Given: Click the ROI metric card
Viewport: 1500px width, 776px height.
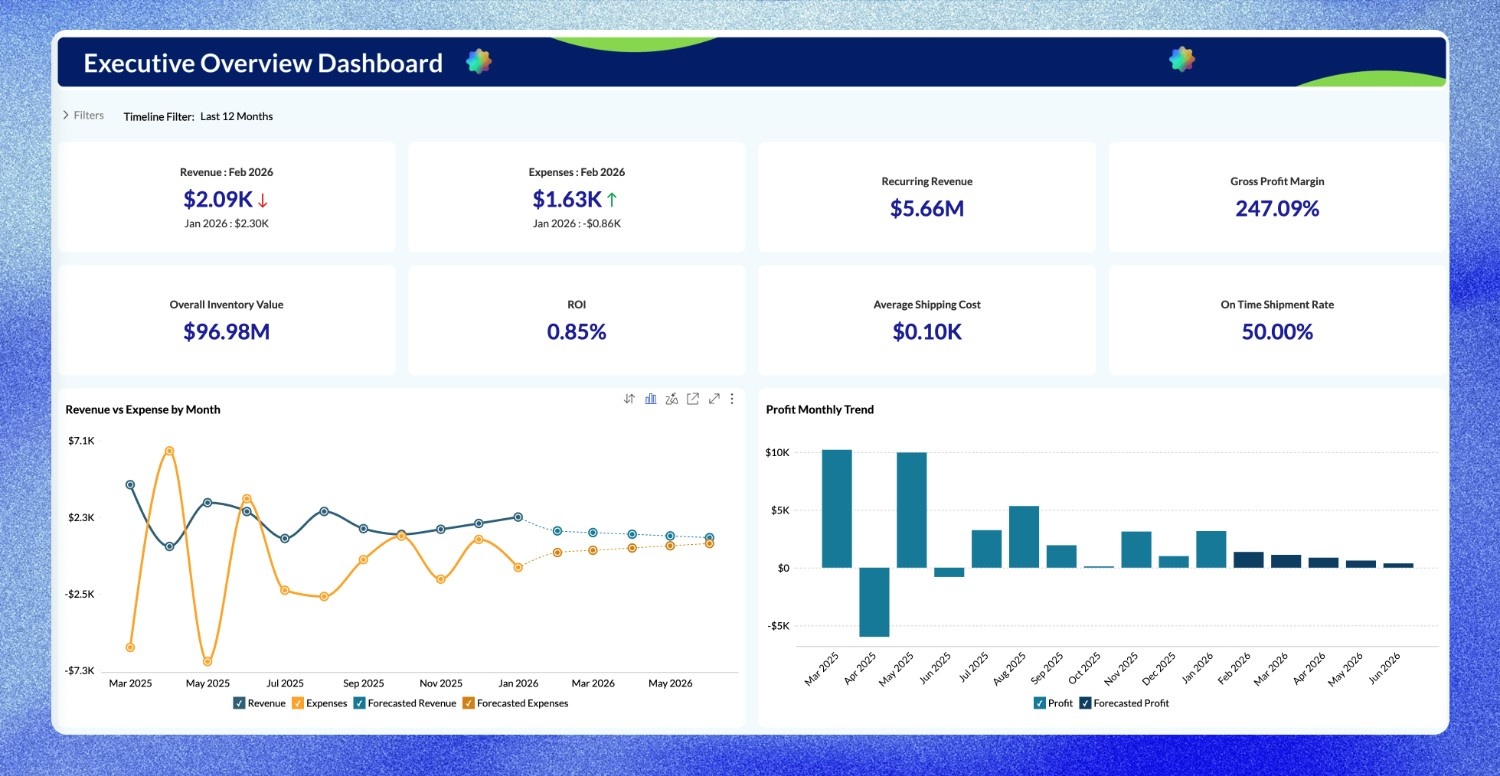Looking at the screenshot, I should [x=576, y=320].
